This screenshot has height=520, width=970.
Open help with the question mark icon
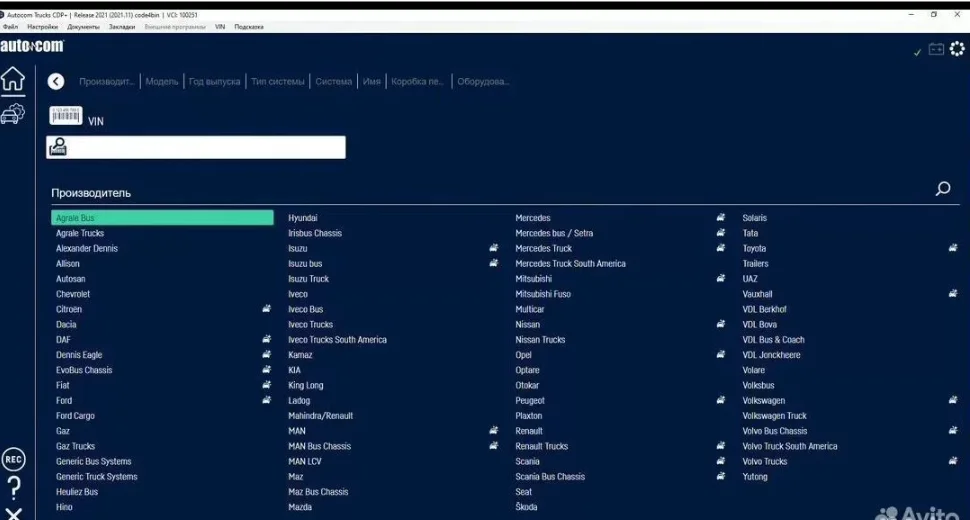14,488
